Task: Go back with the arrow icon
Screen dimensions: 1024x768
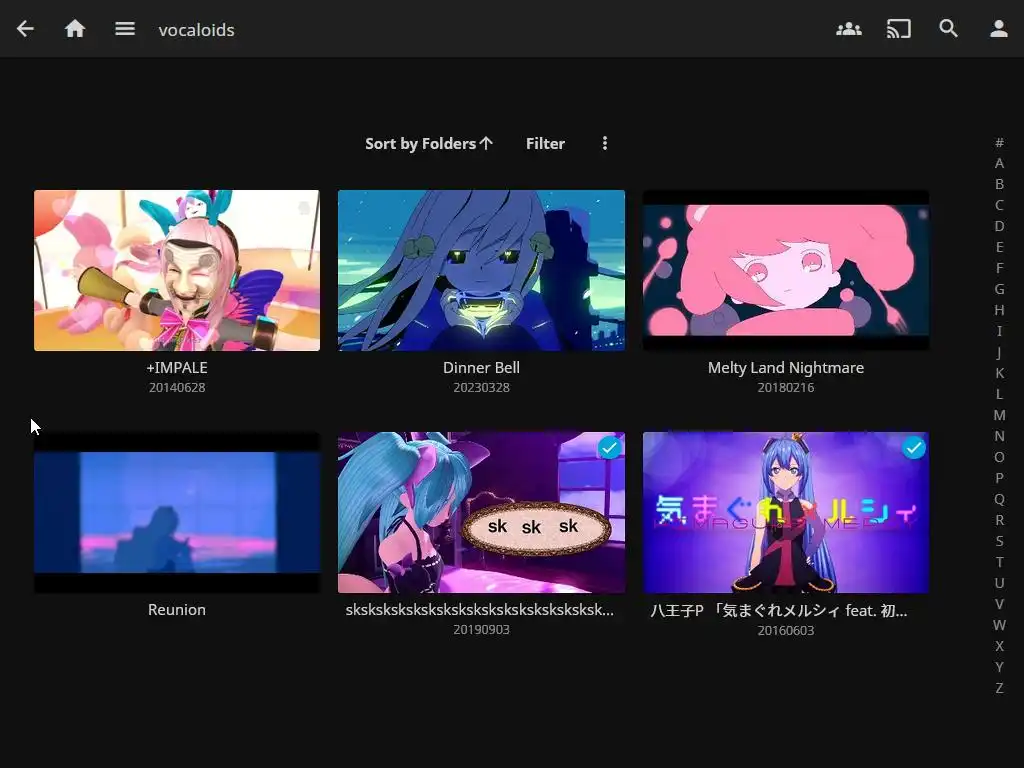Action: pyautogui.click(x=25, y=29)
